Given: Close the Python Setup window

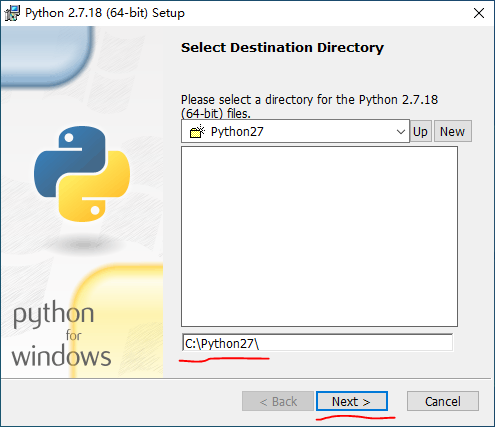Looking at the screenshot, I should [x=479, y=13].
